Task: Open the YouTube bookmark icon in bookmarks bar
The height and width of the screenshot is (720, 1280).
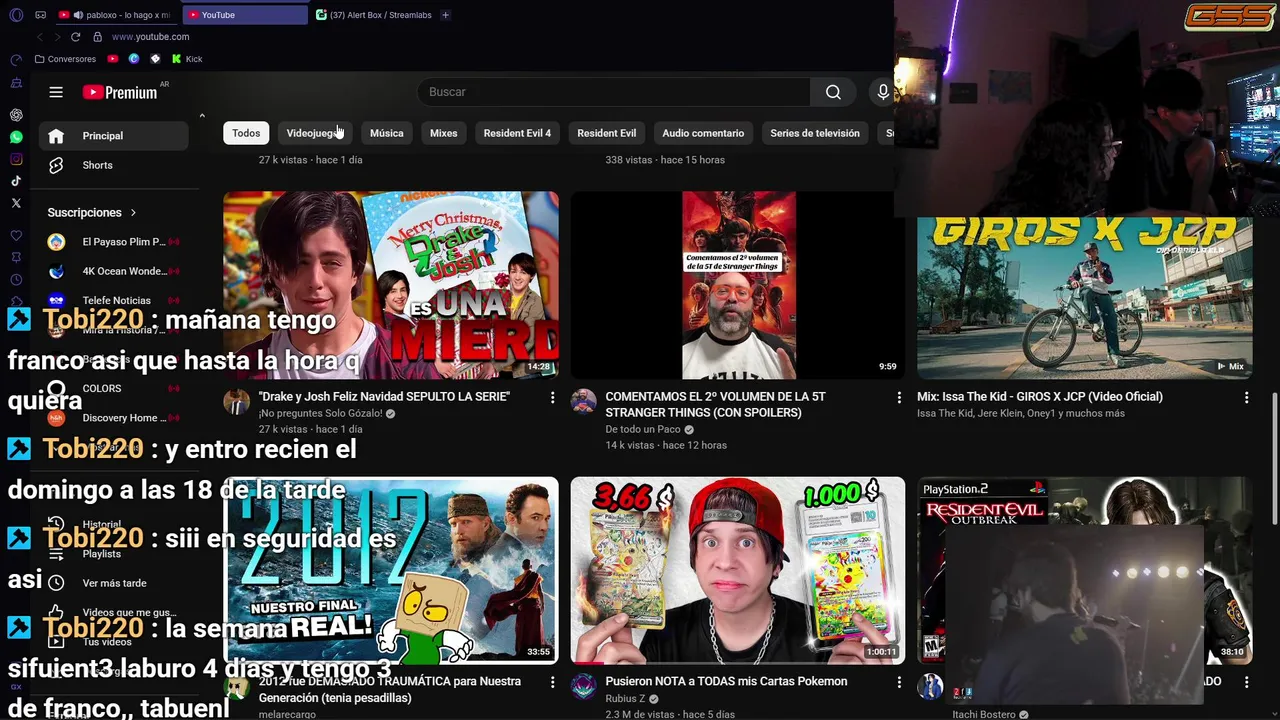Action: click(112, 59)
